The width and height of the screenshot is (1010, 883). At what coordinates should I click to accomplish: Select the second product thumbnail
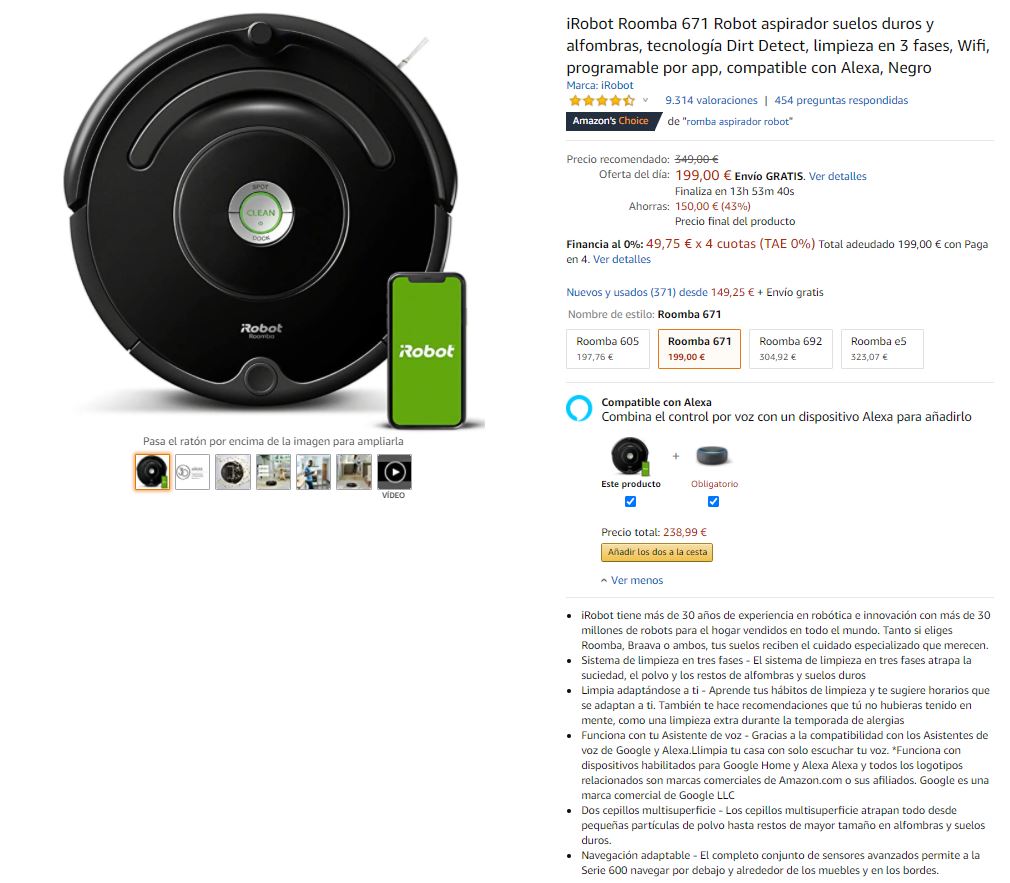coord(193,472)
